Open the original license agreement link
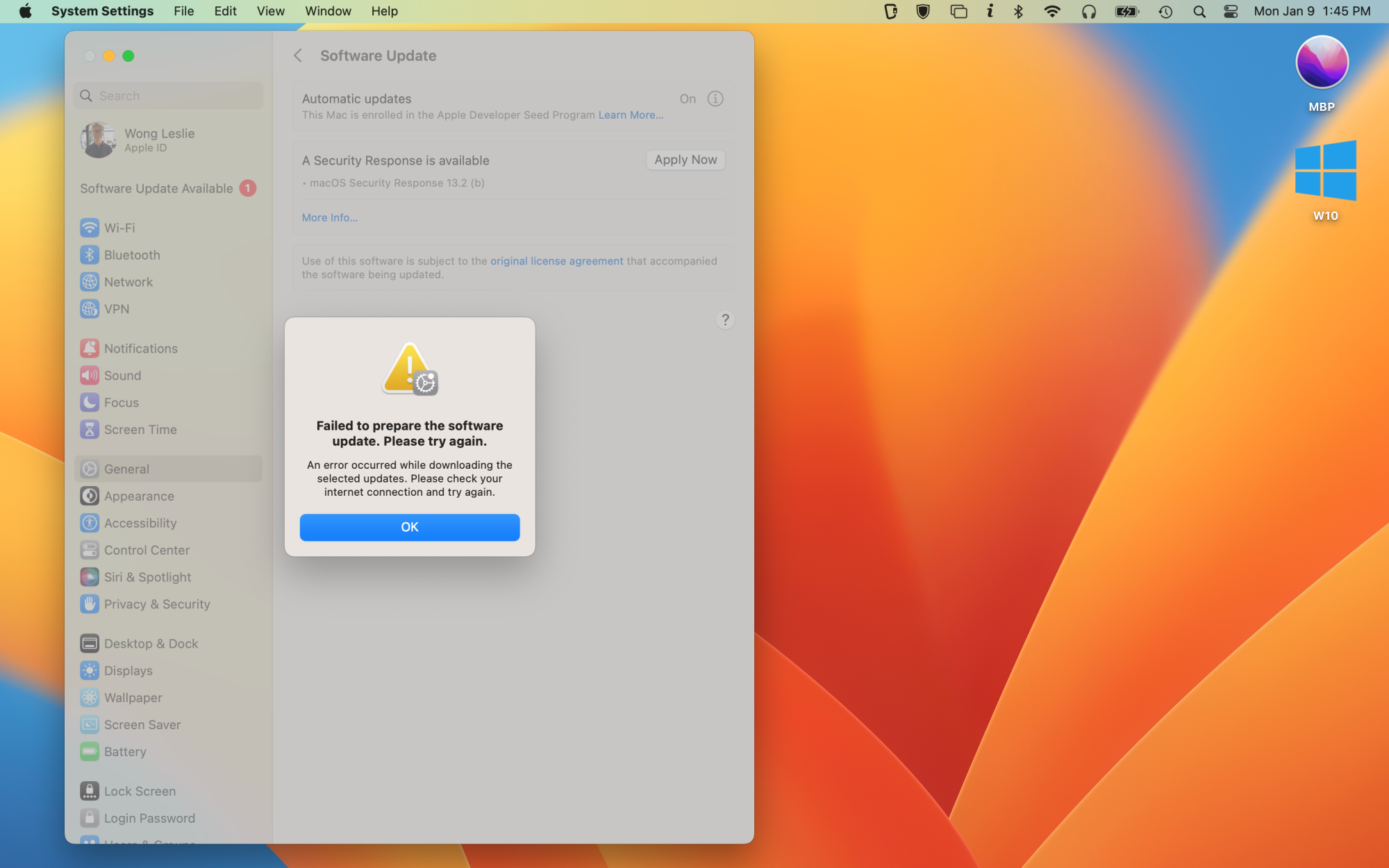The image size is (1389, 868). [x=556, y=261]
